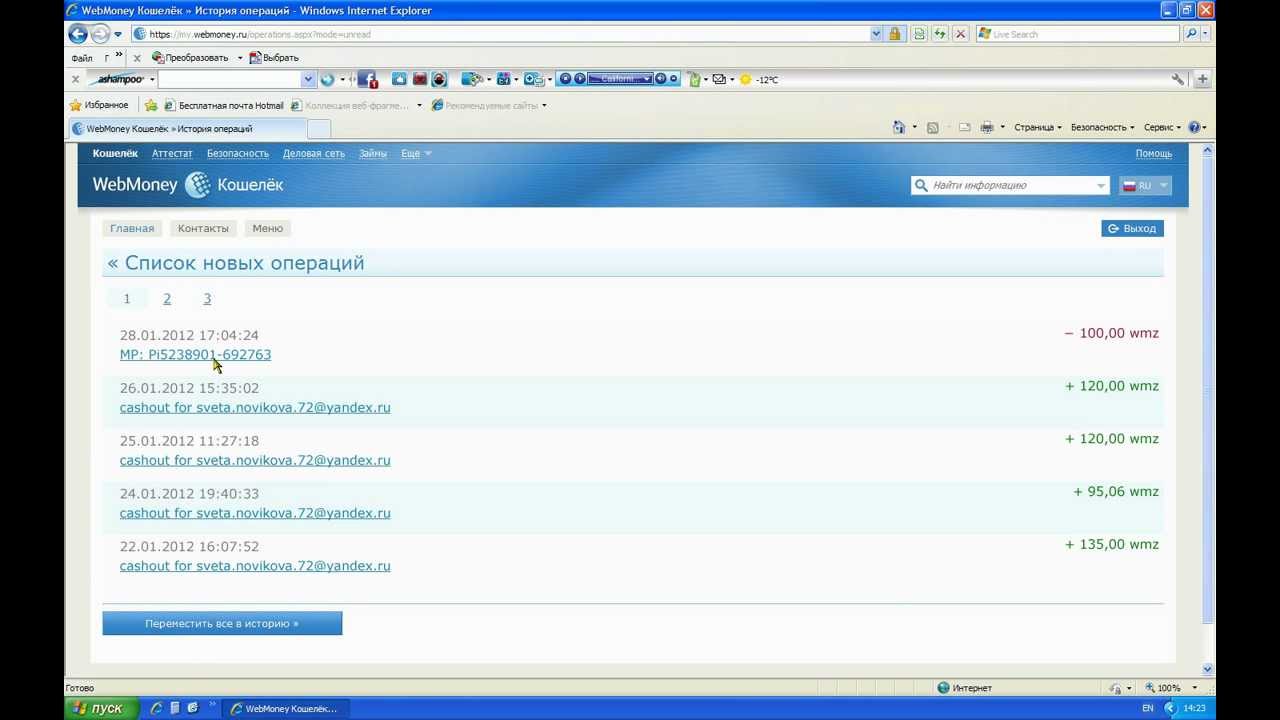Open the Сервис dropdown menu
Viewport: 1280px width, 720px height.
(1162, 127)
